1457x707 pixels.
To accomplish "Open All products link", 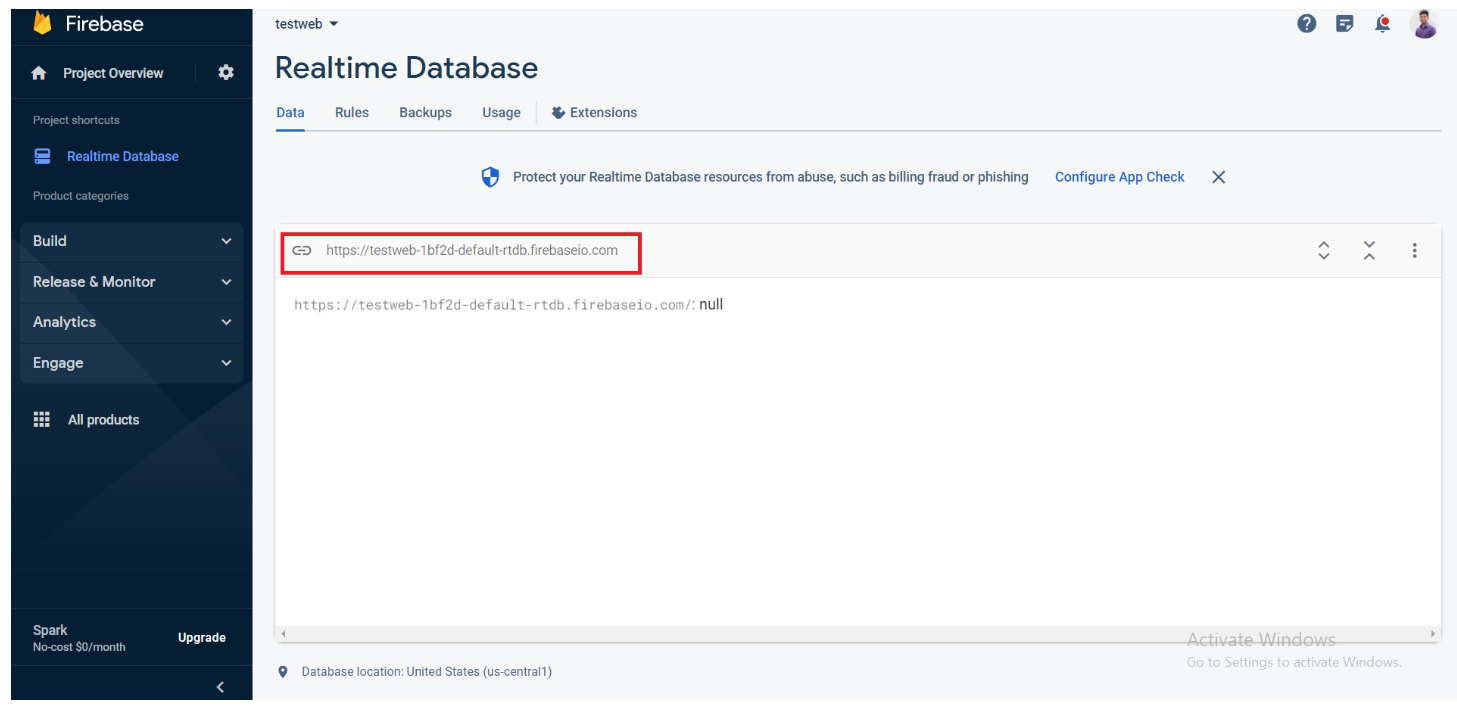I will (104, 420).
